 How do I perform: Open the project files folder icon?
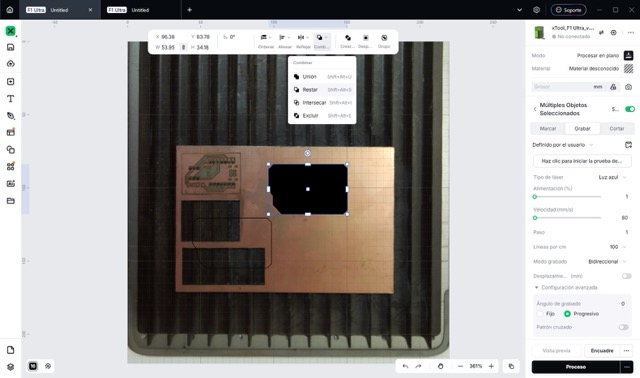[11, 201]
